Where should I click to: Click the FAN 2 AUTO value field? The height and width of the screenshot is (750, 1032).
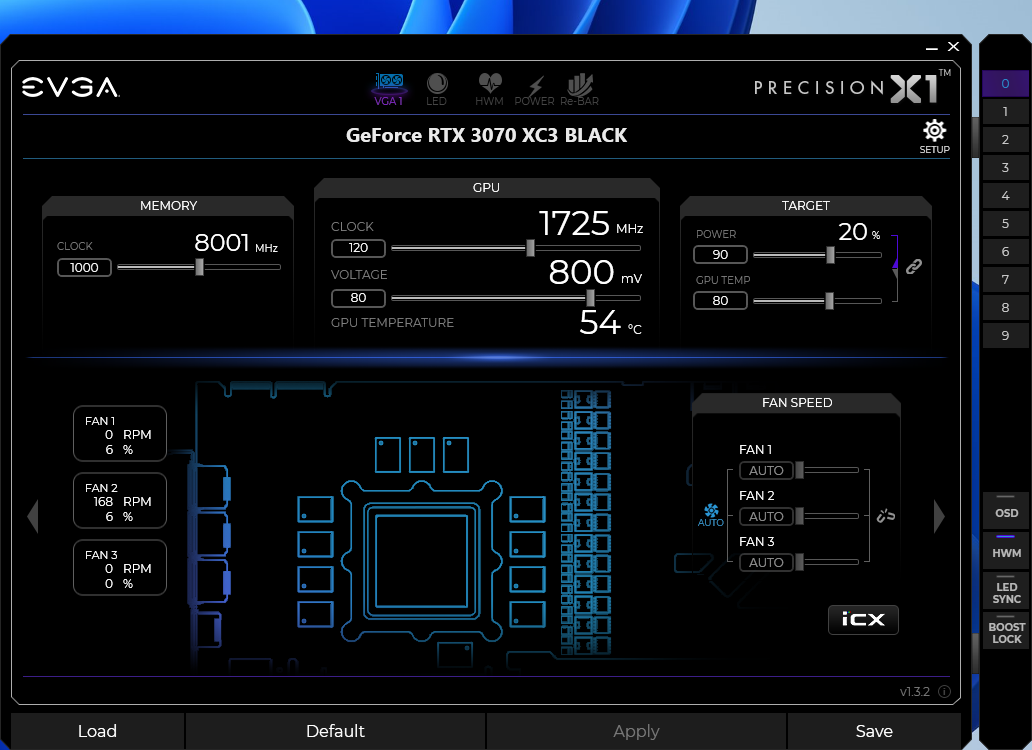click(766, 516)
